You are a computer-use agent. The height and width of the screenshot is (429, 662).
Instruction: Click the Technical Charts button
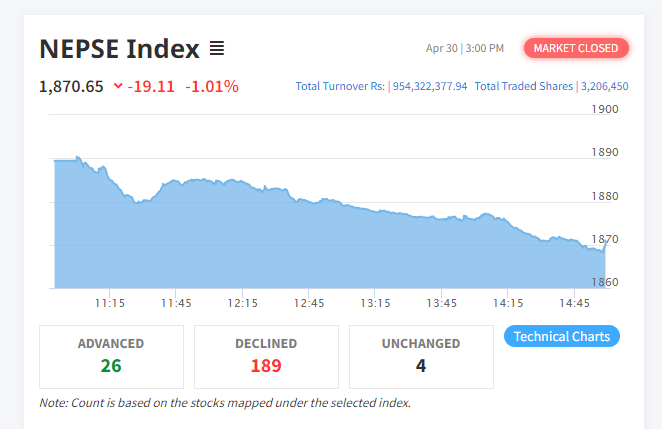coord(562,336)
